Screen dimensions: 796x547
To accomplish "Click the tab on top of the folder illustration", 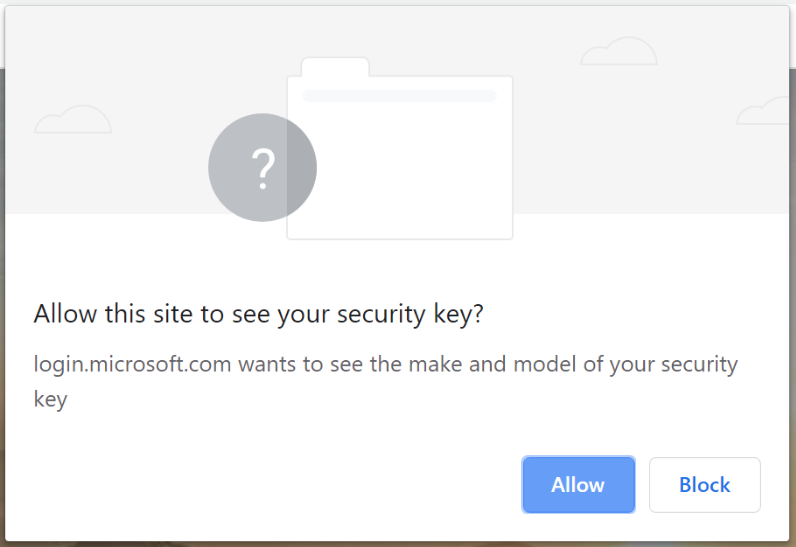I will pos(335,67).
